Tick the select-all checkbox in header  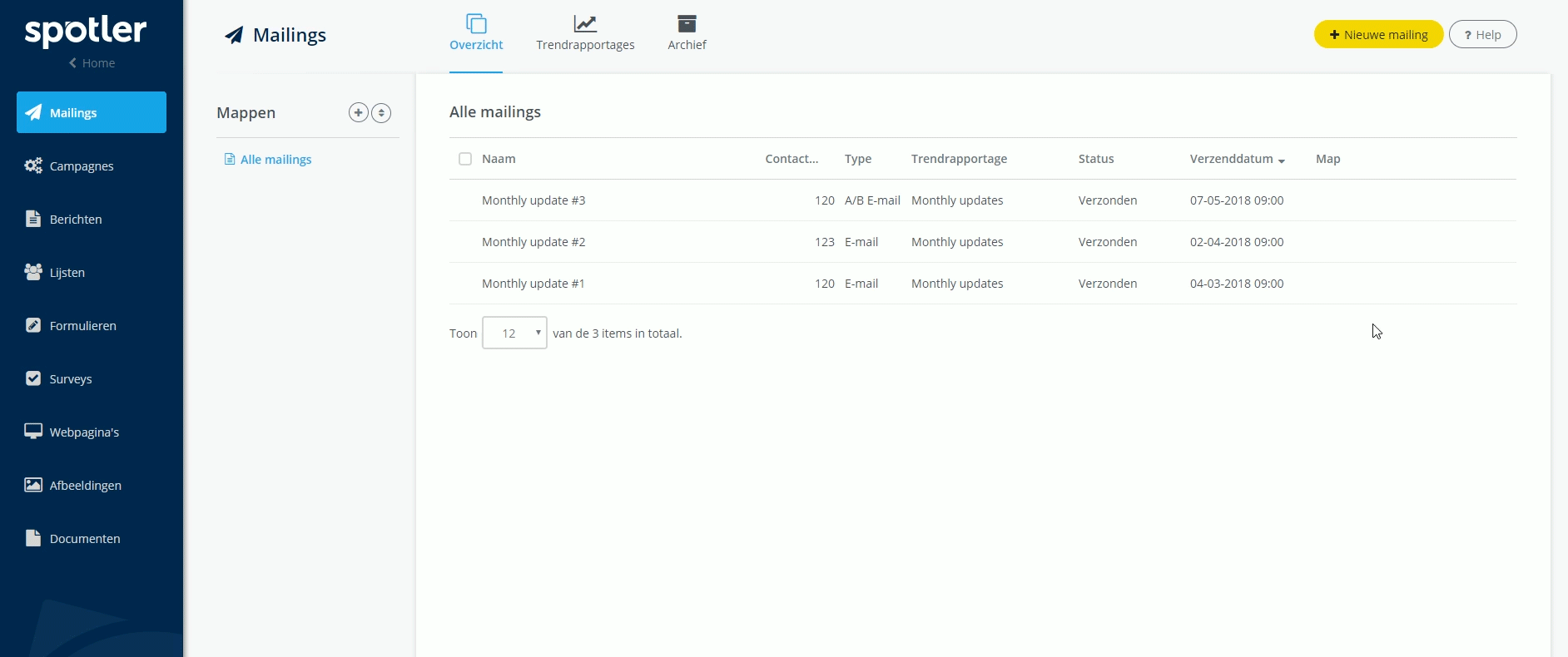(x=465, y=159)
